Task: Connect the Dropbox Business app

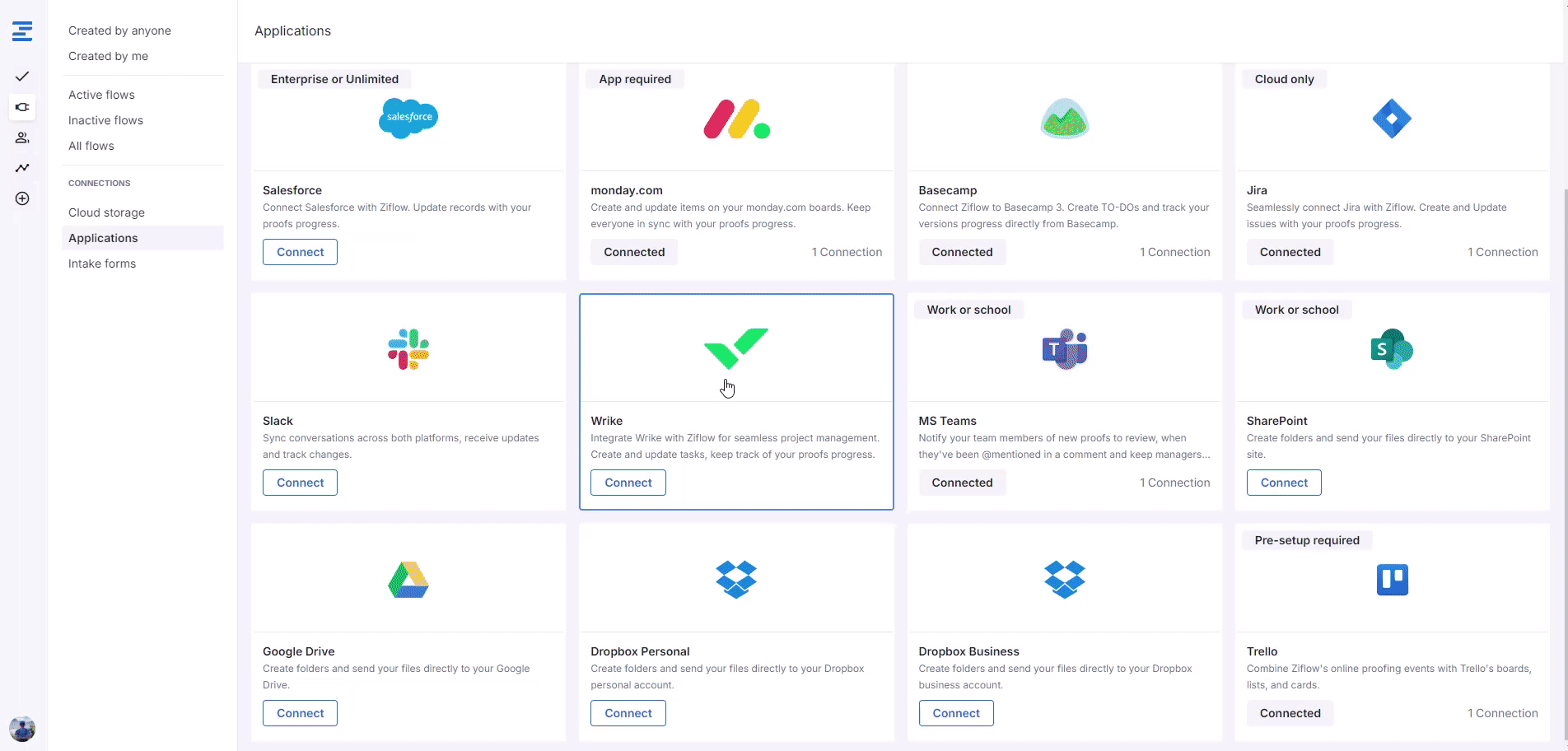Action: tap(956, 713)
